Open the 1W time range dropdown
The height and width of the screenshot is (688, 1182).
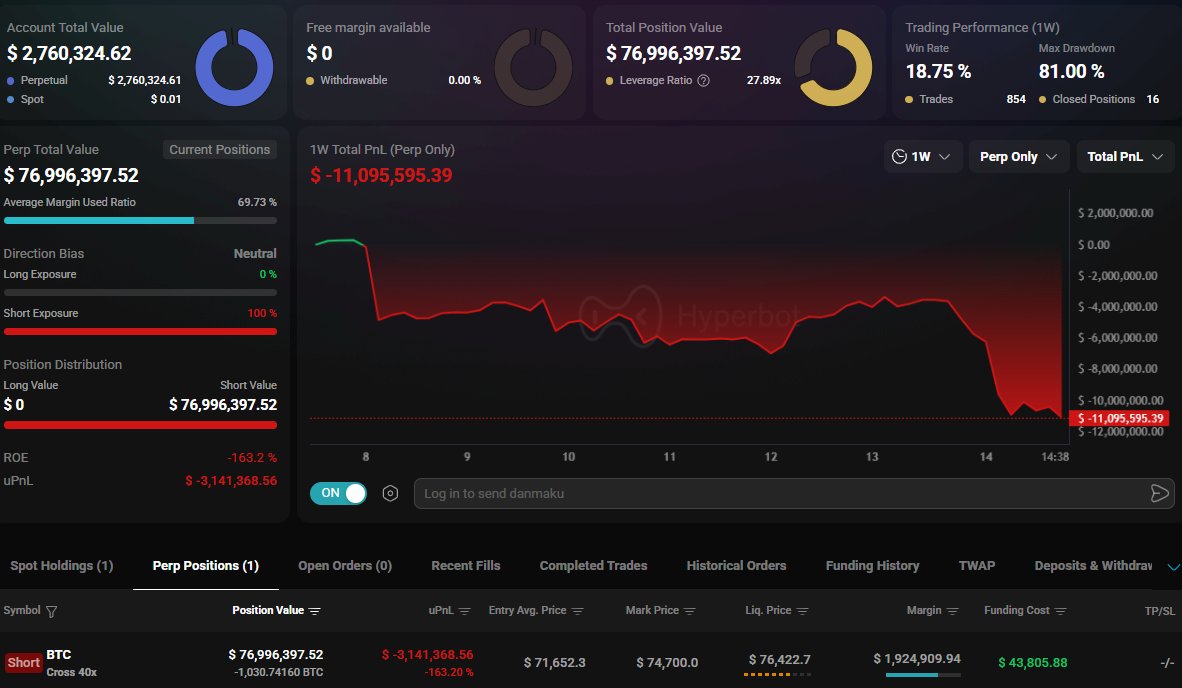click(x=923, y=157)
